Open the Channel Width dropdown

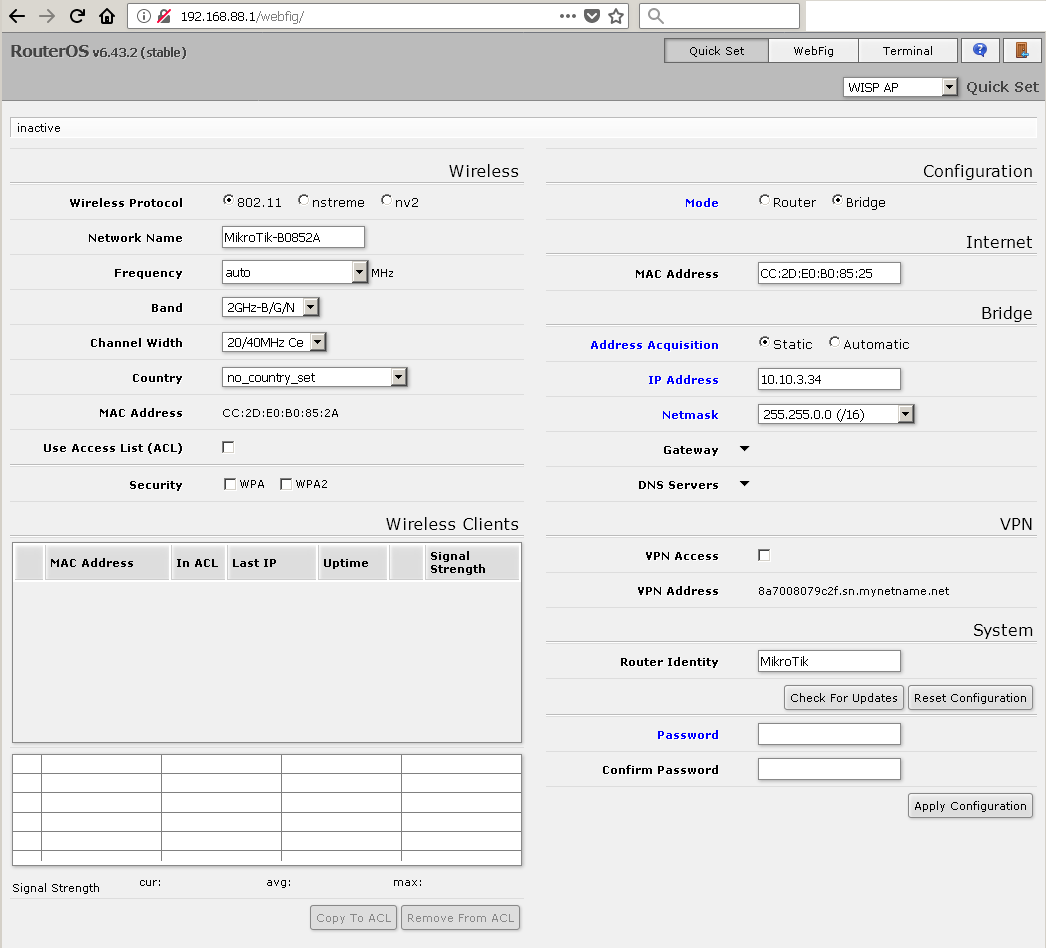[274, 342]
